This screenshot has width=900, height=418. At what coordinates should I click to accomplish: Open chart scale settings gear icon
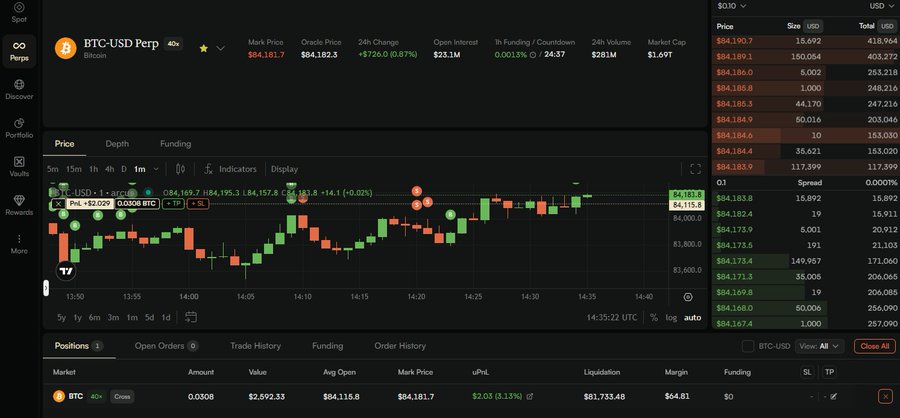[688, 297]
